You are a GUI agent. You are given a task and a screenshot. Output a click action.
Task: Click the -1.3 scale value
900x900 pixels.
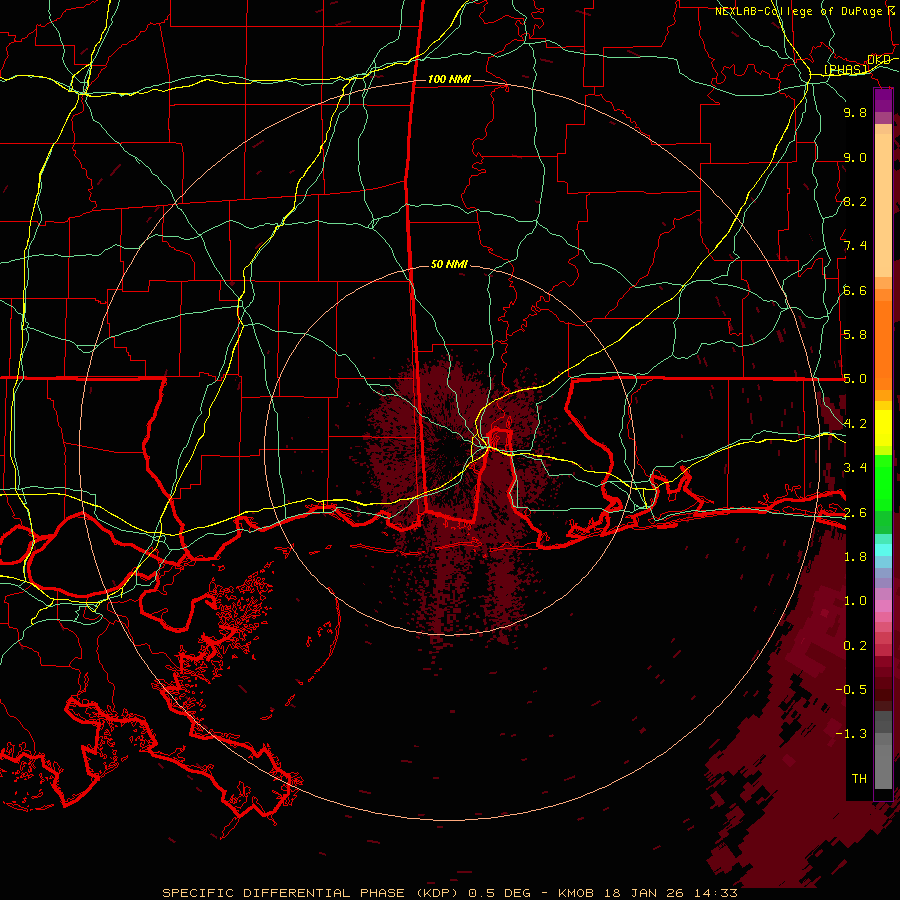tap(851, 734)
